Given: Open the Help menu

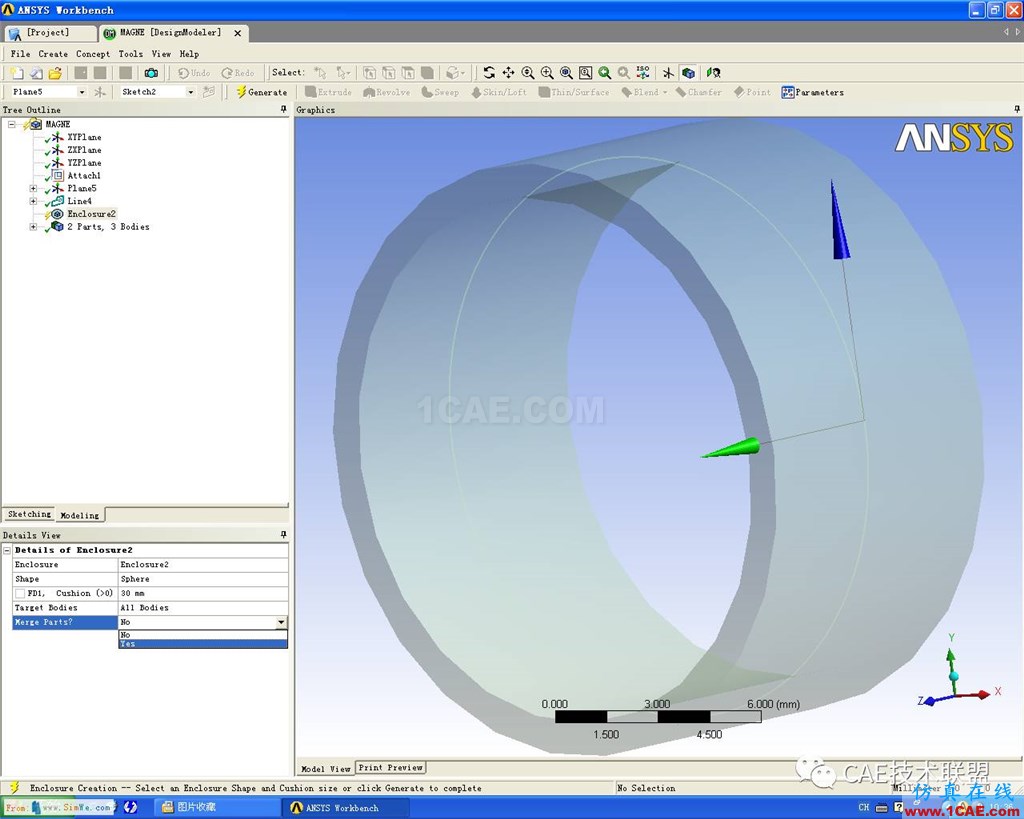Looking at the screenshot, I should tap(189, 54).
